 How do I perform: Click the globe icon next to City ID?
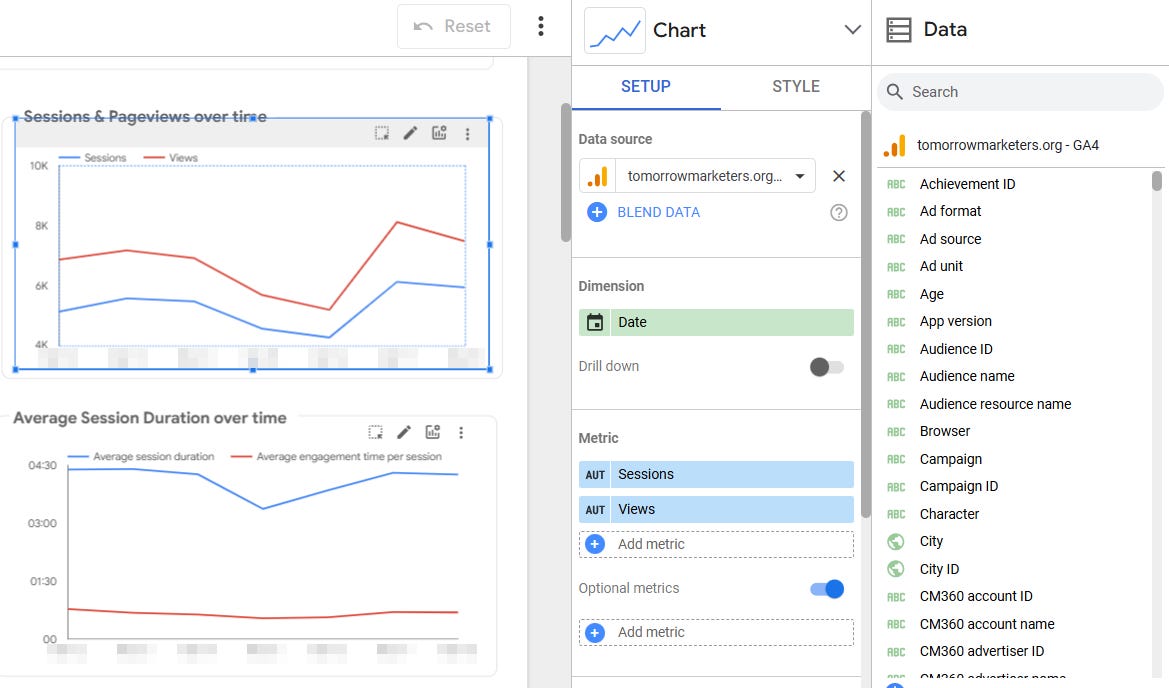[x=895, y=569]
